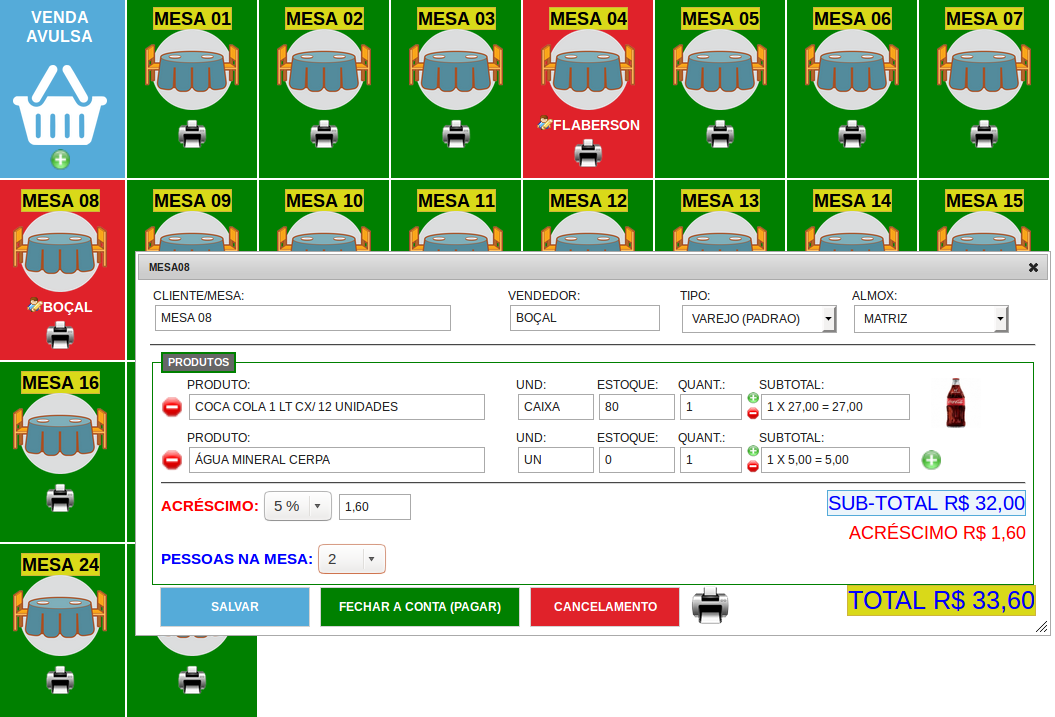Click the Coca Cola bottle thumbnail

coord(956,403)
